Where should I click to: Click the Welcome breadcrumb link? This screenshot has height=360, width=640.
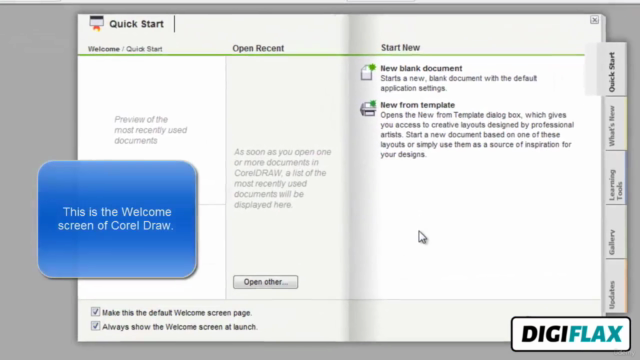pyautogui.click(x=104, y=49)
